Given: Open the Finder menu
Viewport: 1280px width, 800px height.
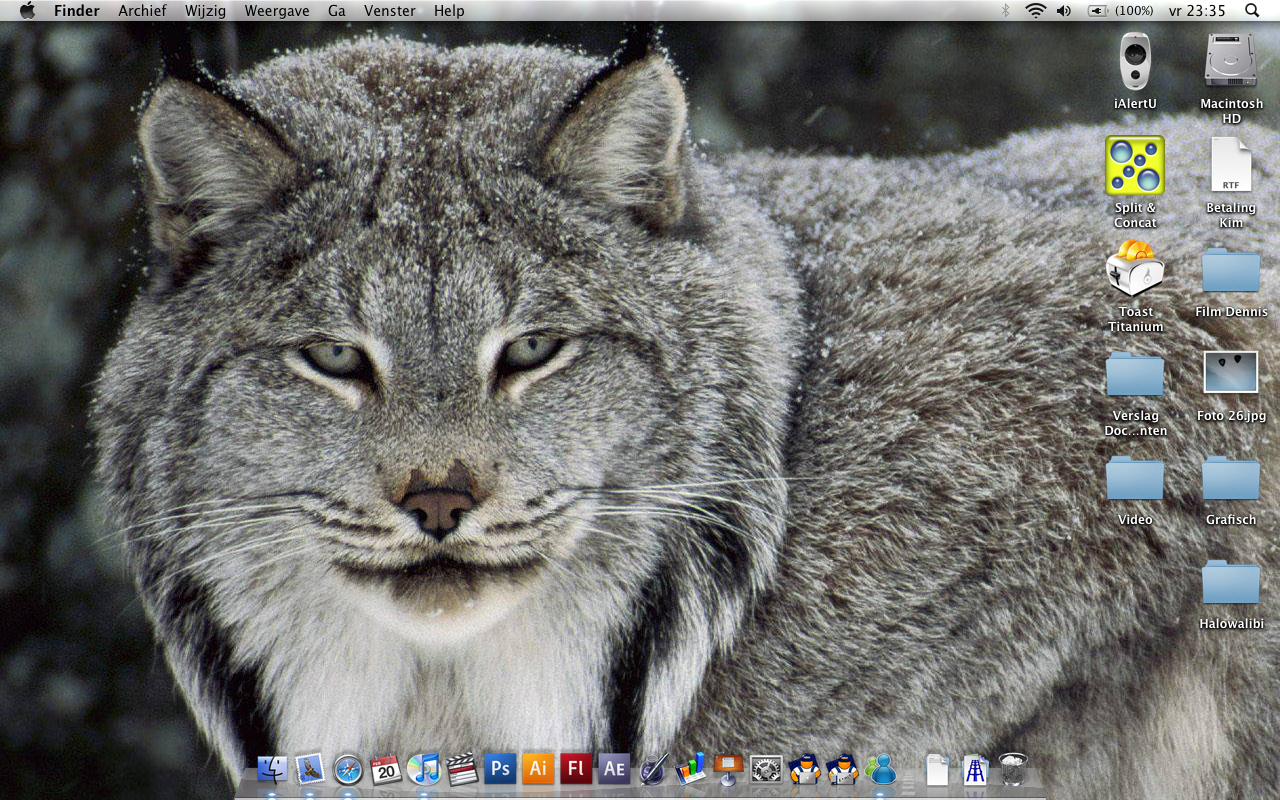Looking at the screenshot, I should (77, 10).
